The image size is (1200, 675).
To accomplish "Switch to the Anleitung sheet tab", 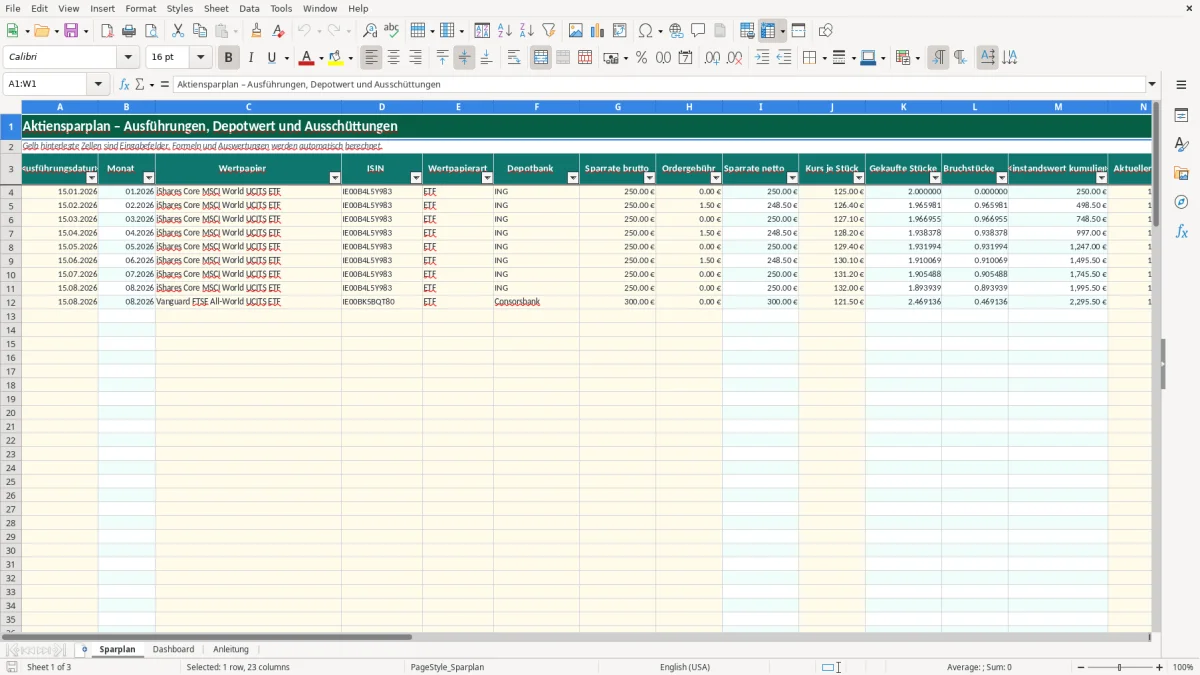I will [x=231, y=649].
